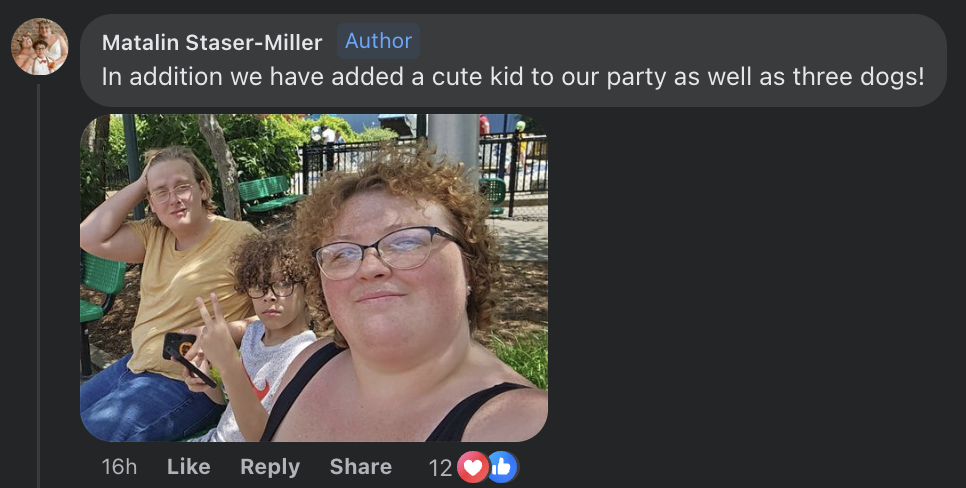Viewport: 966px width, 488px height.
Task: Click the woman's glasses in the photo
Action: point(387,251)
